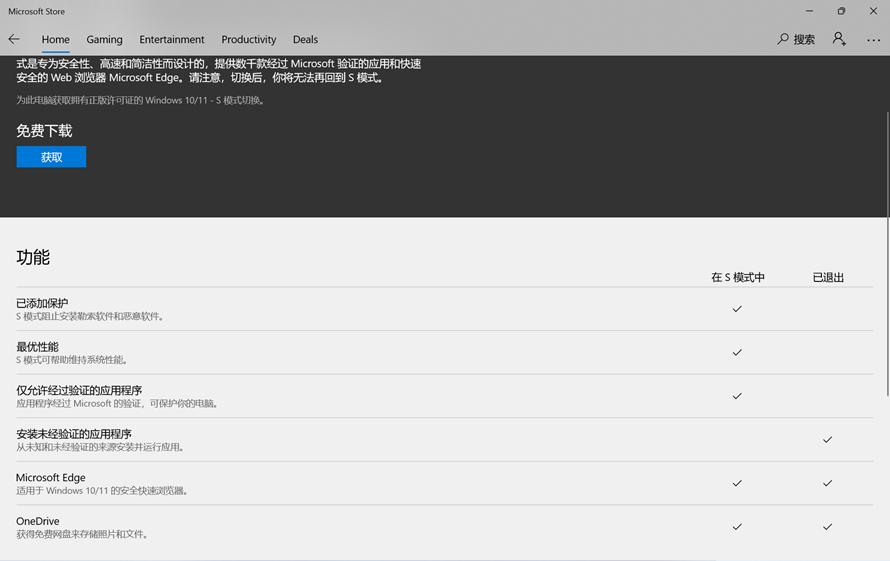
Task: Click the Microsoft Store window title
Action: (x=36, y=11)
